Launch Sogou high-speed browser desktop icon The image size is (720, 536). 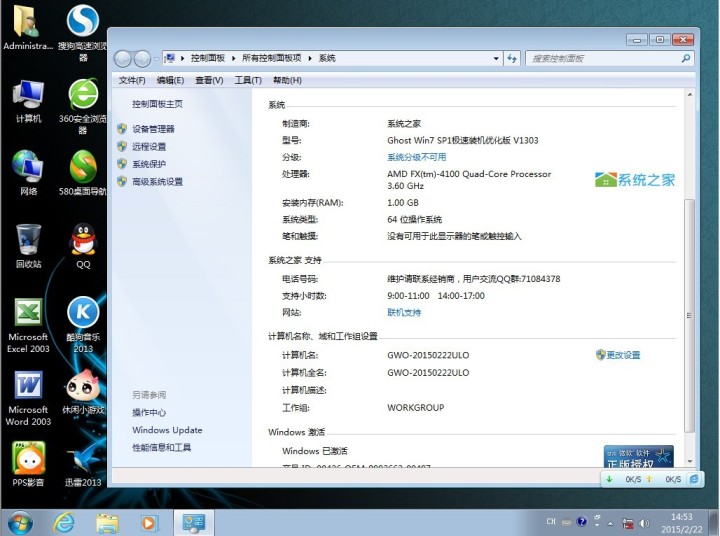pyautogui.click(x=83, y=32)
